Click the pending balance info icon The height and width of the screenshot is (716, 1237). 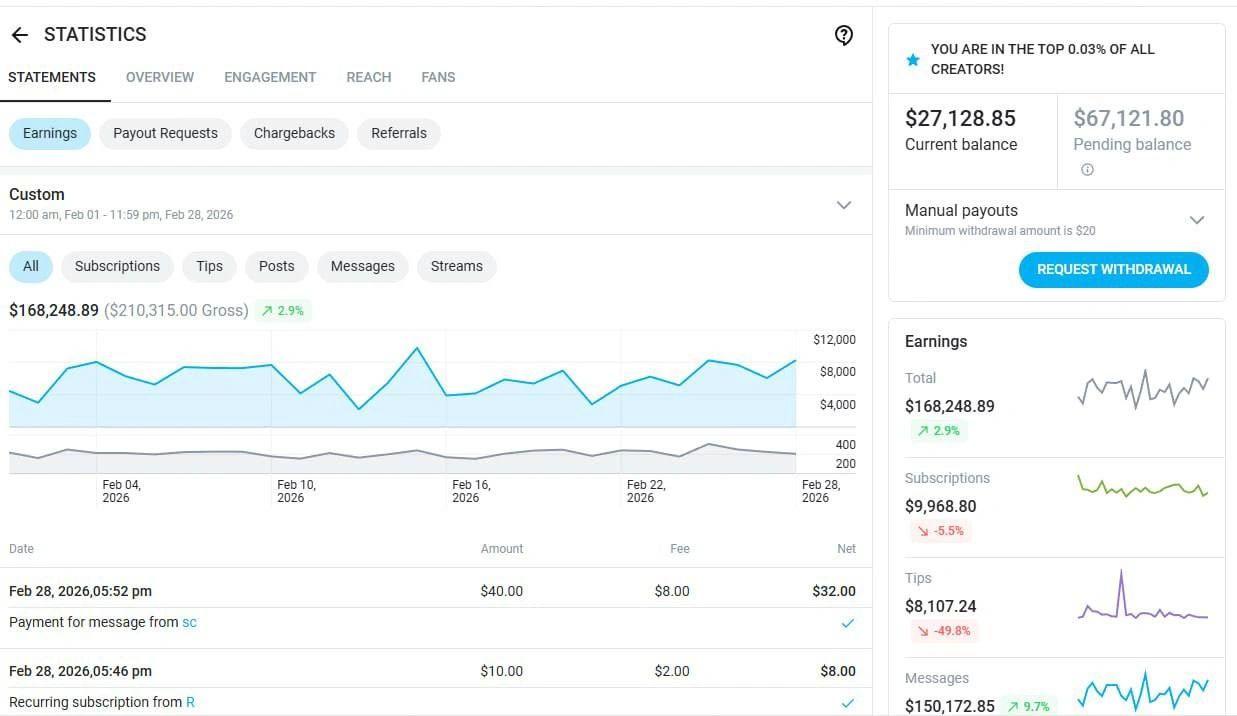coord(1087,170)
